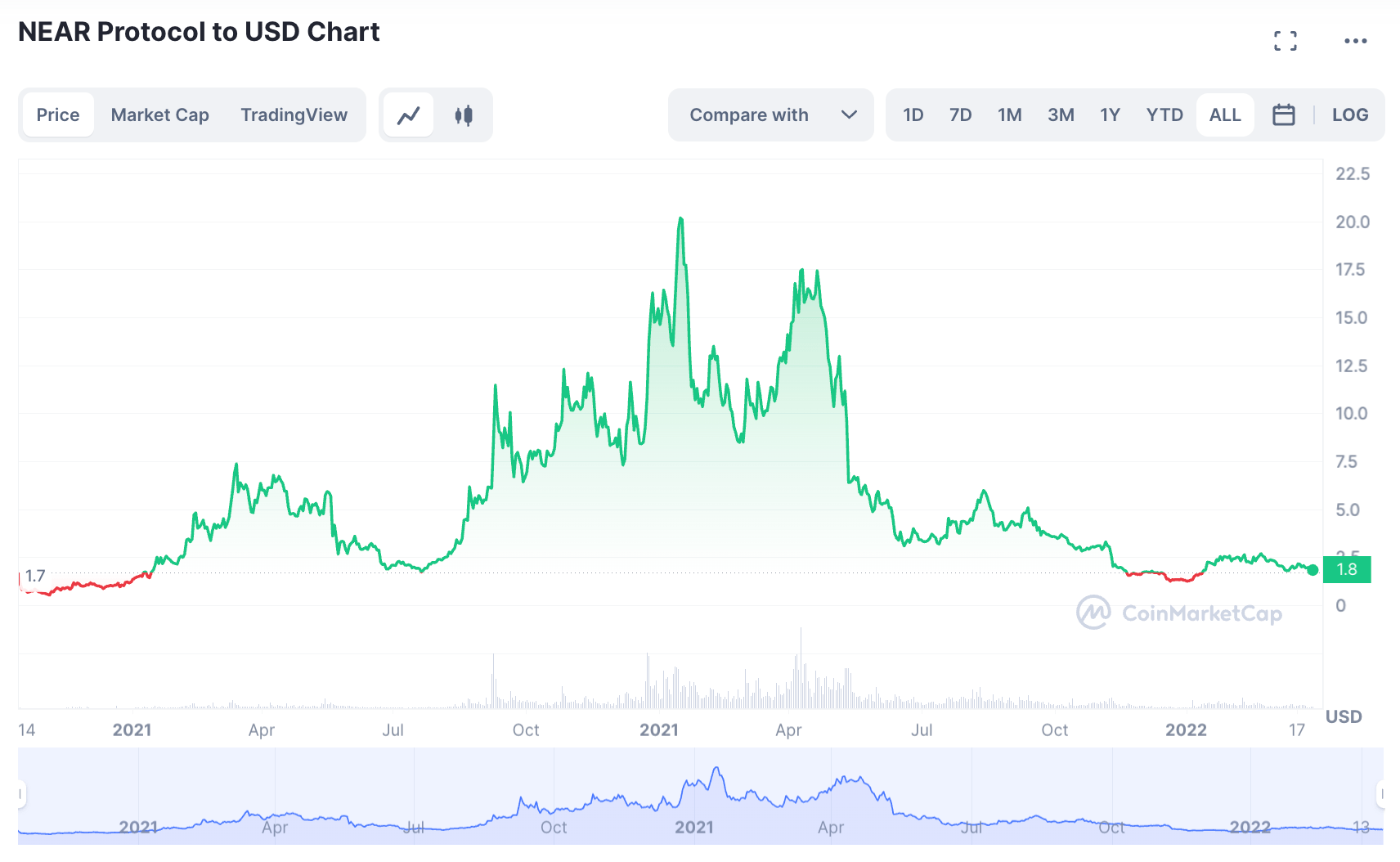Switch to candlestick chart view icon
Image resolution: width=1400 pixels, height=862 pixels.
(x=464, y=115)
